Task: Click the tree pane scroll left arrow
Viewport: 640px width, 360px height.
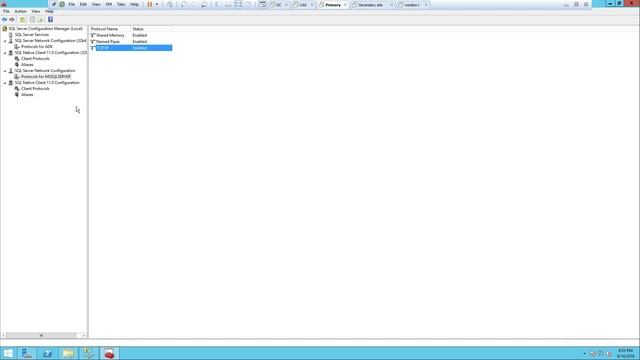Action: tap(4, 336)
